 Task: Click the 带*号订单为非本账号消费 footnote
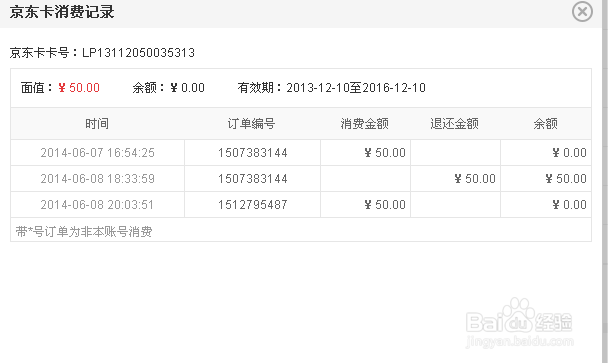[x=84, y=232]
